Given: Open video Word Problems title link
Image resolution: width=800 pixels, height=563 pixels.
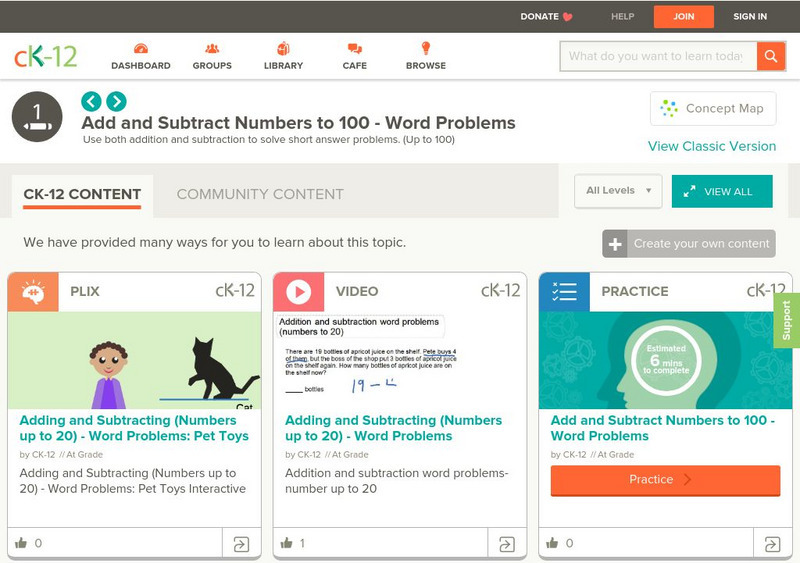Looking at the screenshot, I should pyautogui.click(x=393, y=428).
